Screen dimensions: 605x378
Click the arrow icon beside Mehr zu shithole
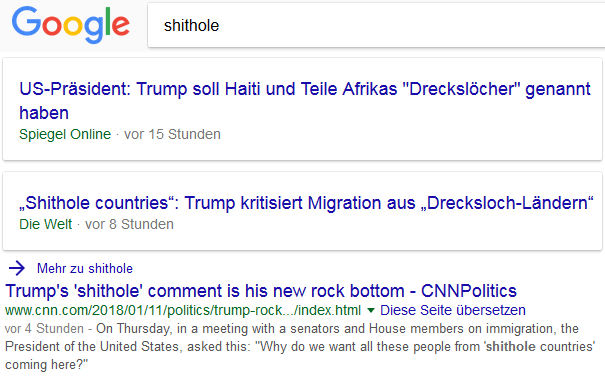[17, 268]
